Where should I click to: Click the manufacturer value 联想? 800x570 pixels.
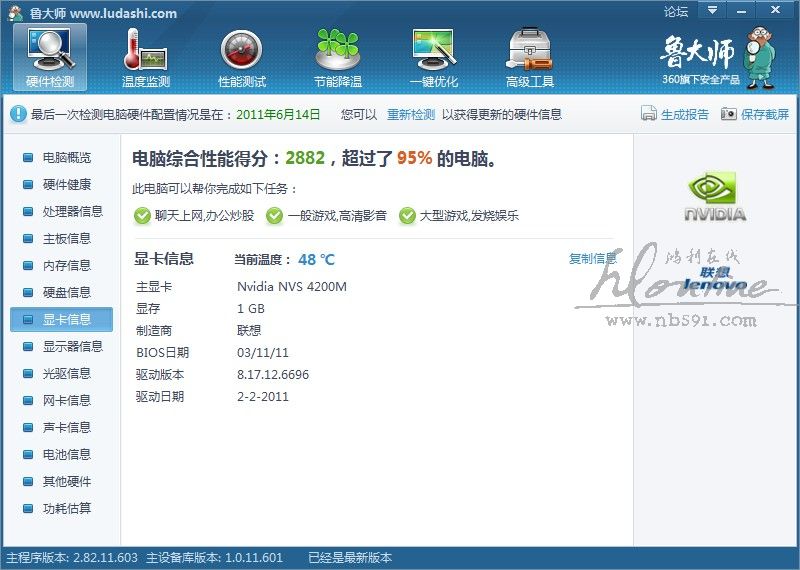[x=249, y=331]
